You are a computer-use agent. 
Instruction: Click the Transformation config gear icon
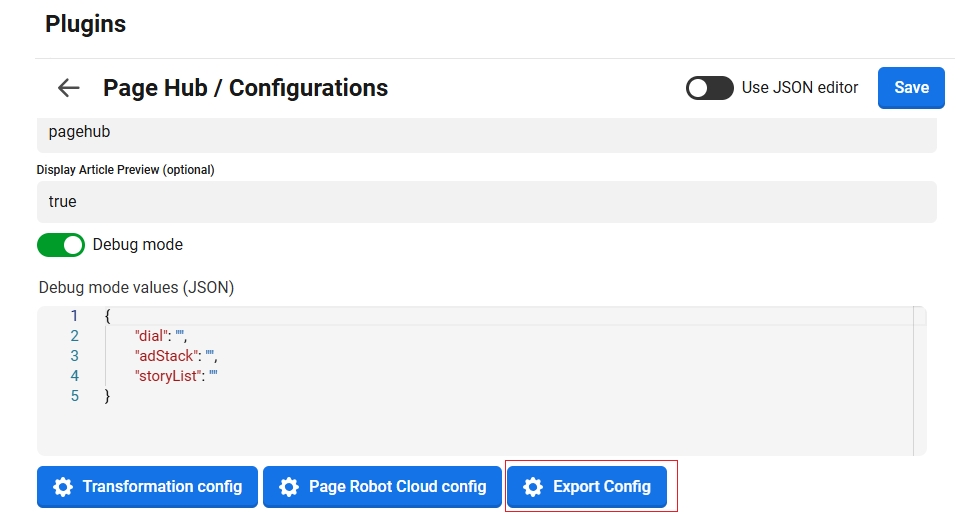63,487
